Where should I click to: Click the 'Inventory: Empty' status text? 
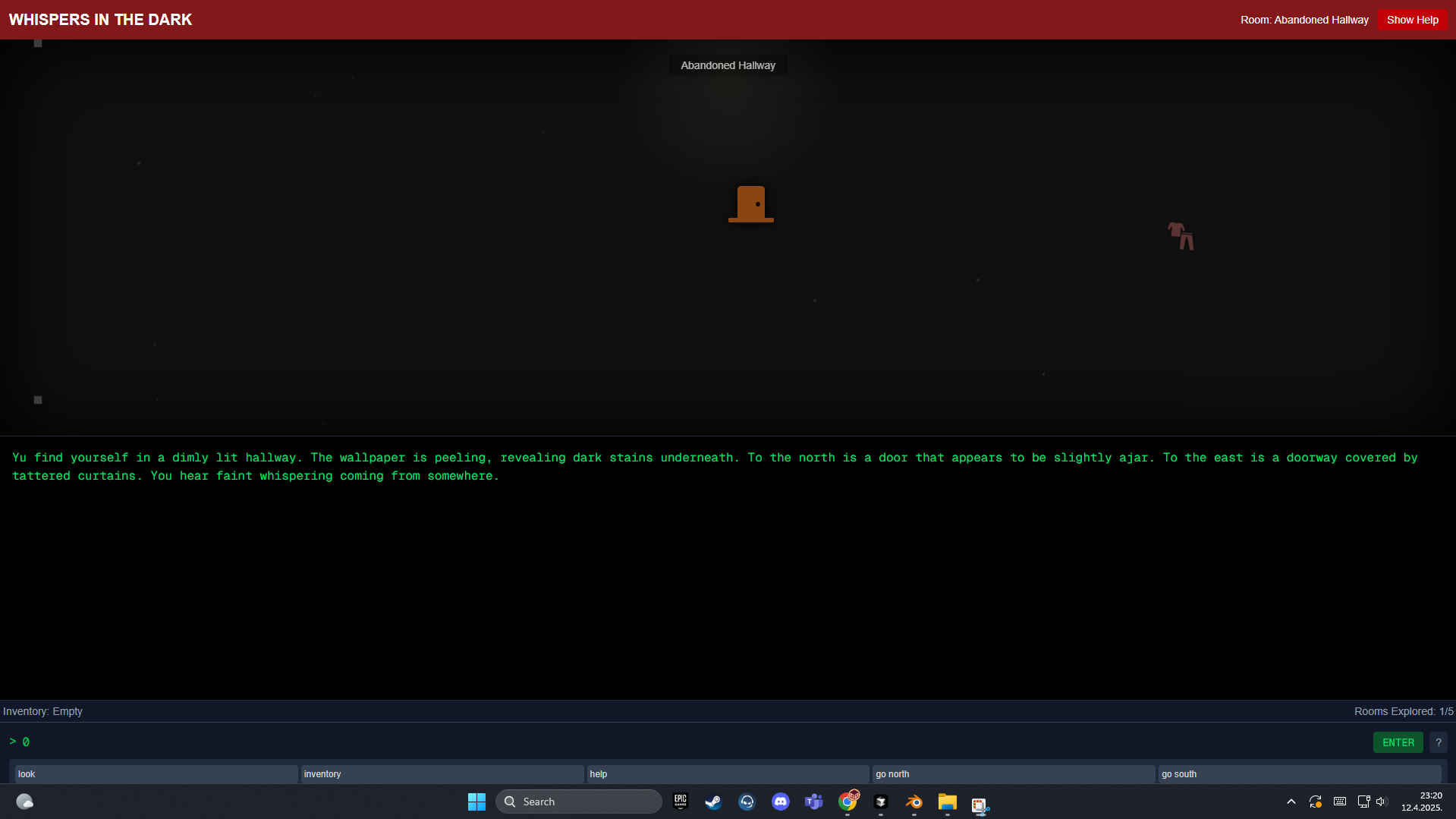click(42, 711)
